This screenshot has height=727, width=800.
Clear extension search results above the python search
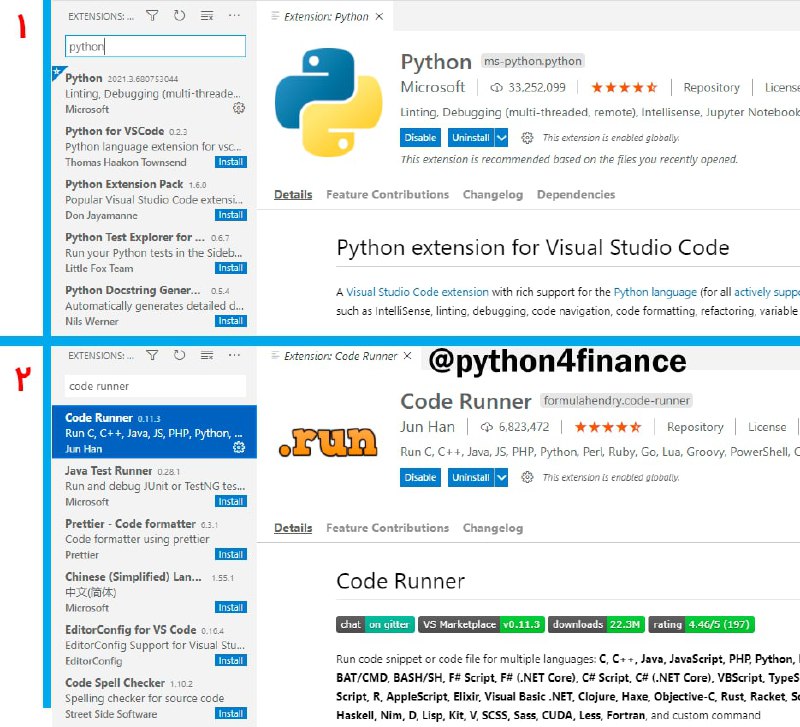tap(207, 16)
